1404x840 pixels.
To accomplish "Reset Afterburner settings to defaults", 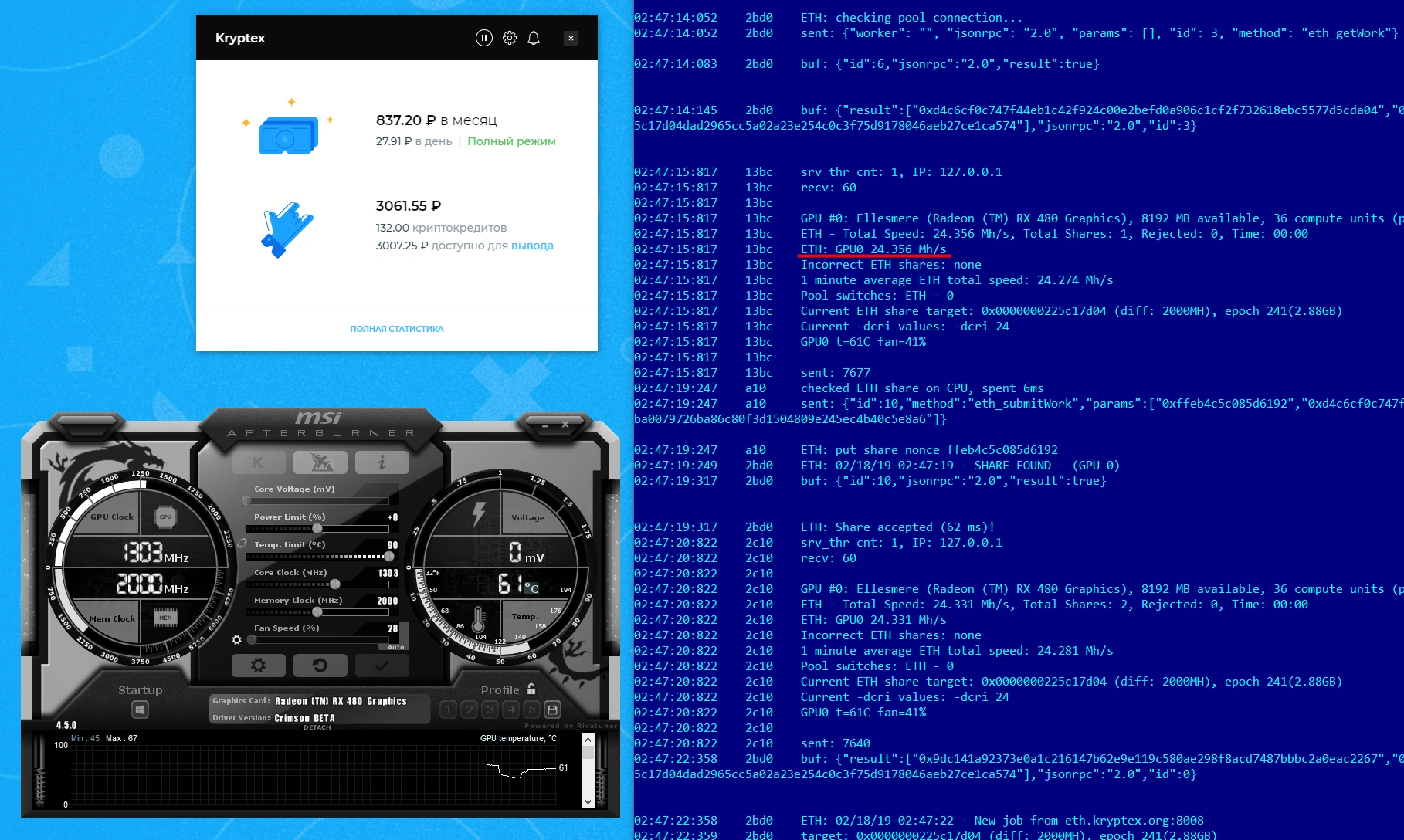I will [x=320, y=665].
